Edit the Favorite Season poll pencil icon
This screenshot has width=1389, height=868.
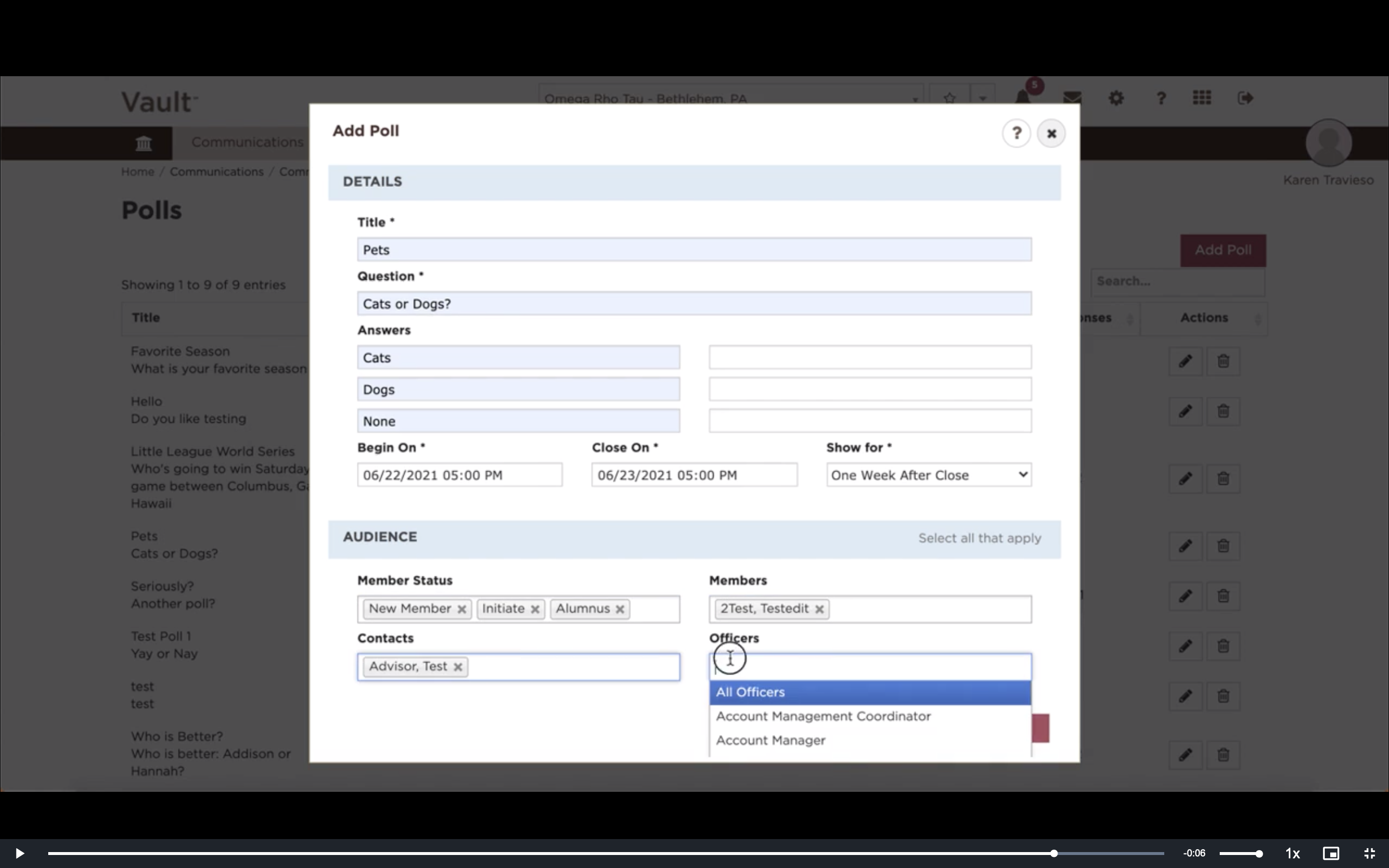pos(1185,361)
